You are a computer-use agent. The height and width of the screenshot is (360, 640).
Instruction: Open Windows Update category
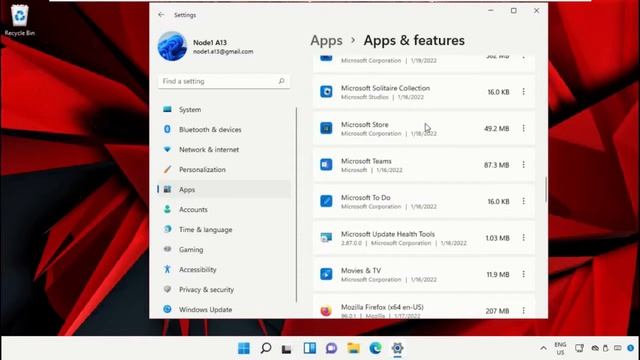click(224, 309)
